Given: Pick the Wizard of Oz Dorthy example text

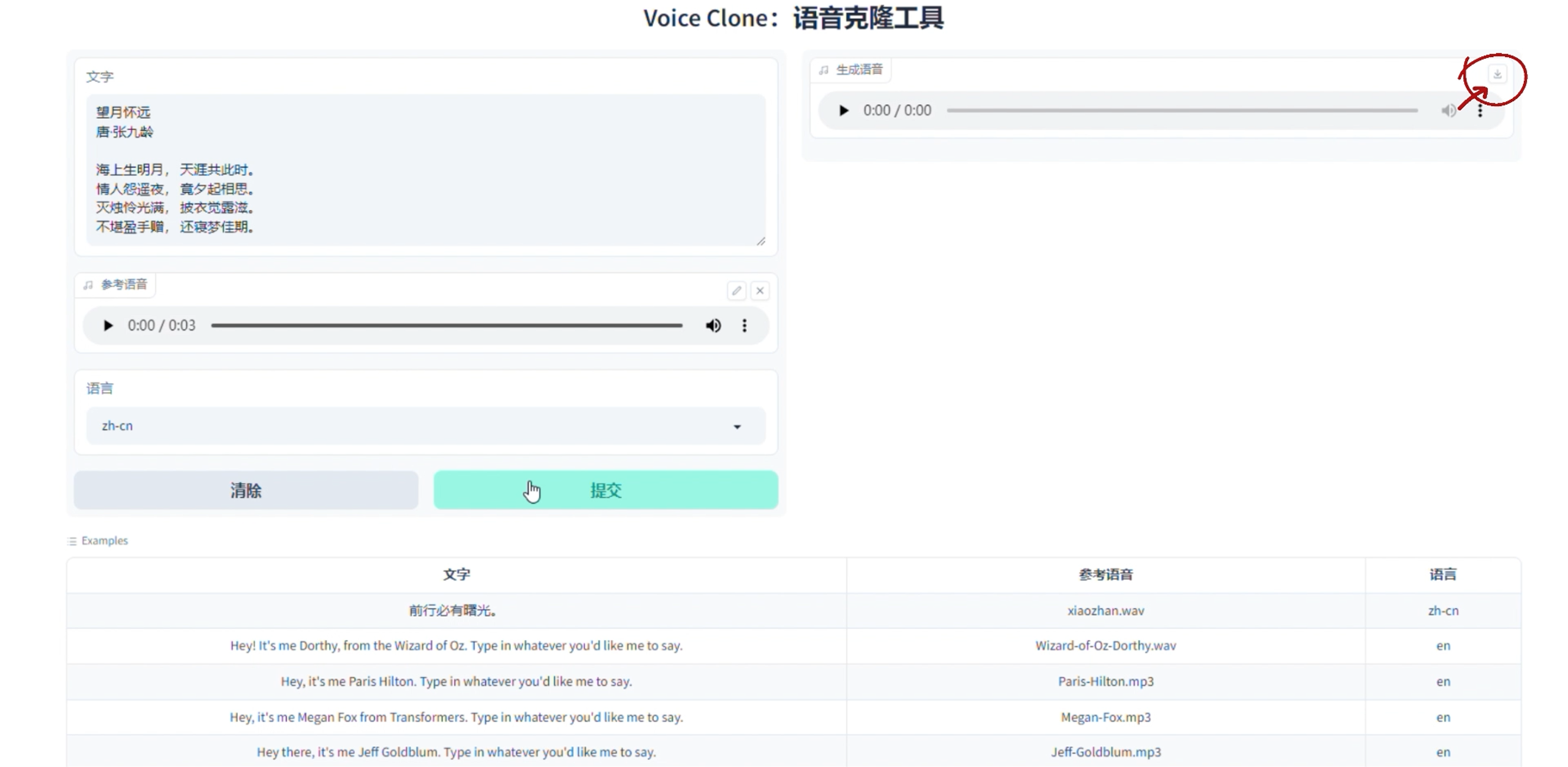Looking at the screenshot, I should (x=456, y=646).
